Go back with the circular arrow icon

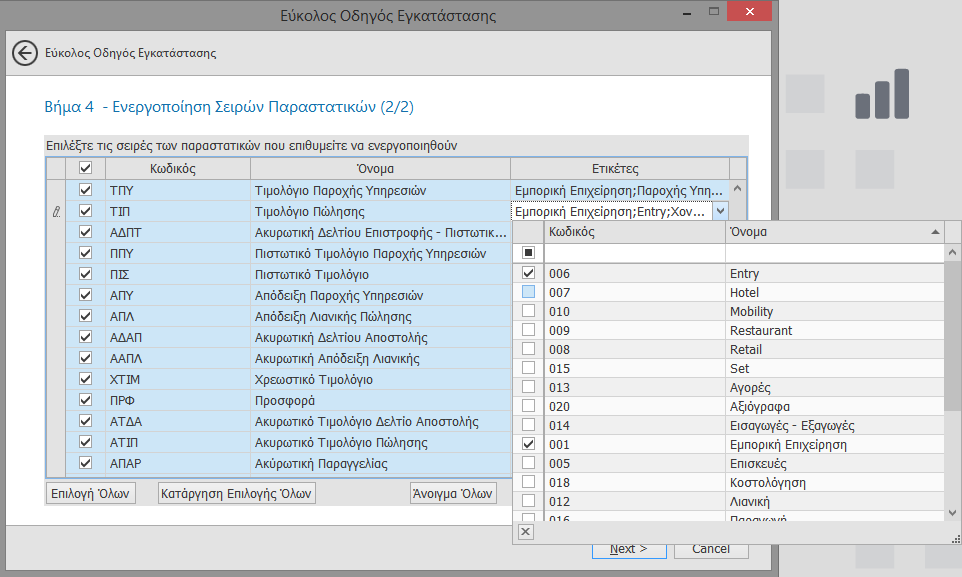tap(25, 53)
